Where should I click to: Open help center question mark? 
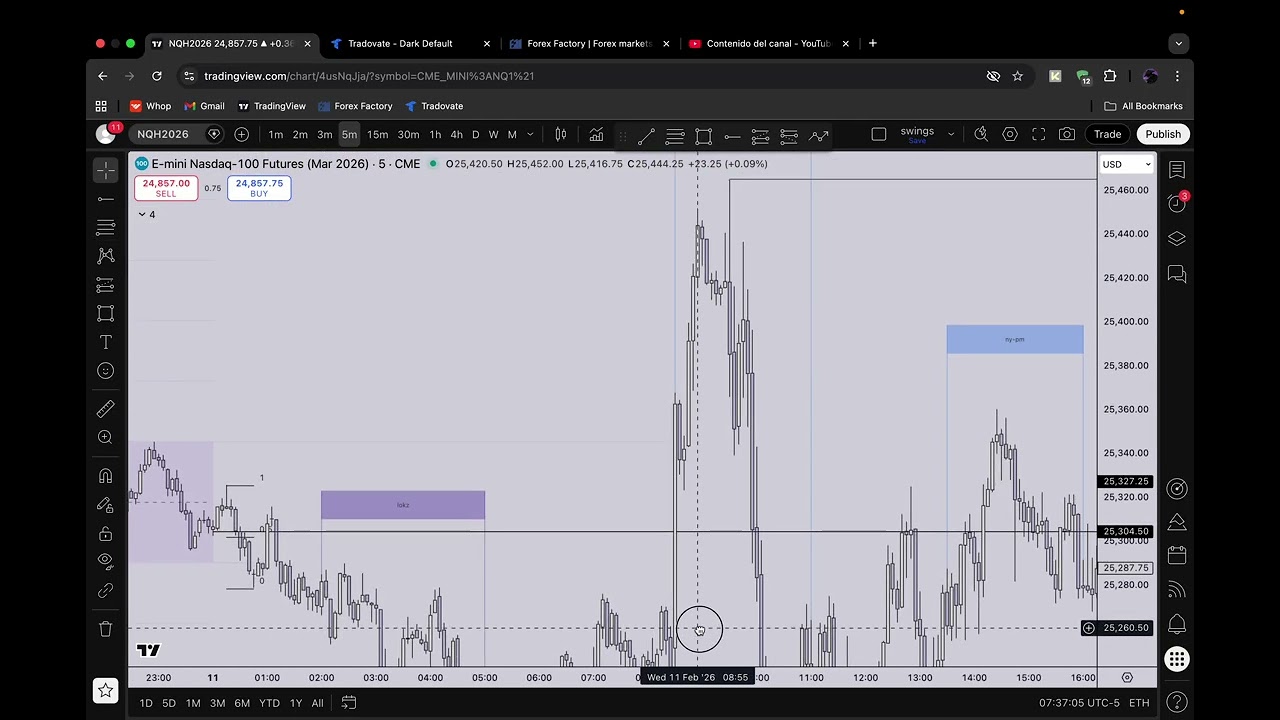tap(1177, 702)
